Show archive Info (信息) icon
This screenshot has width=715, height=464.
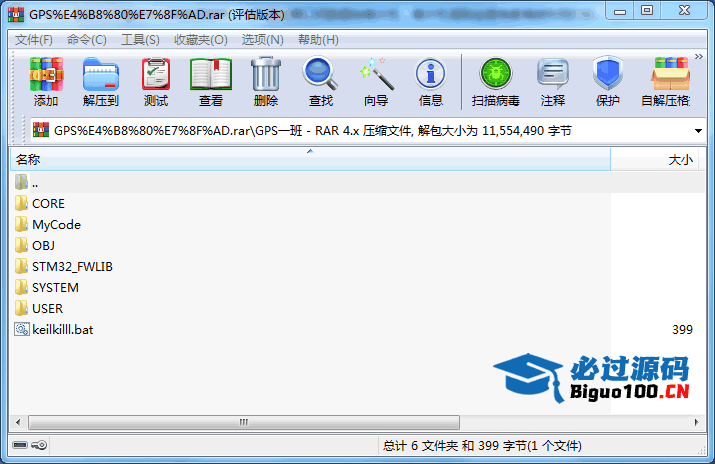pos(430,74)
